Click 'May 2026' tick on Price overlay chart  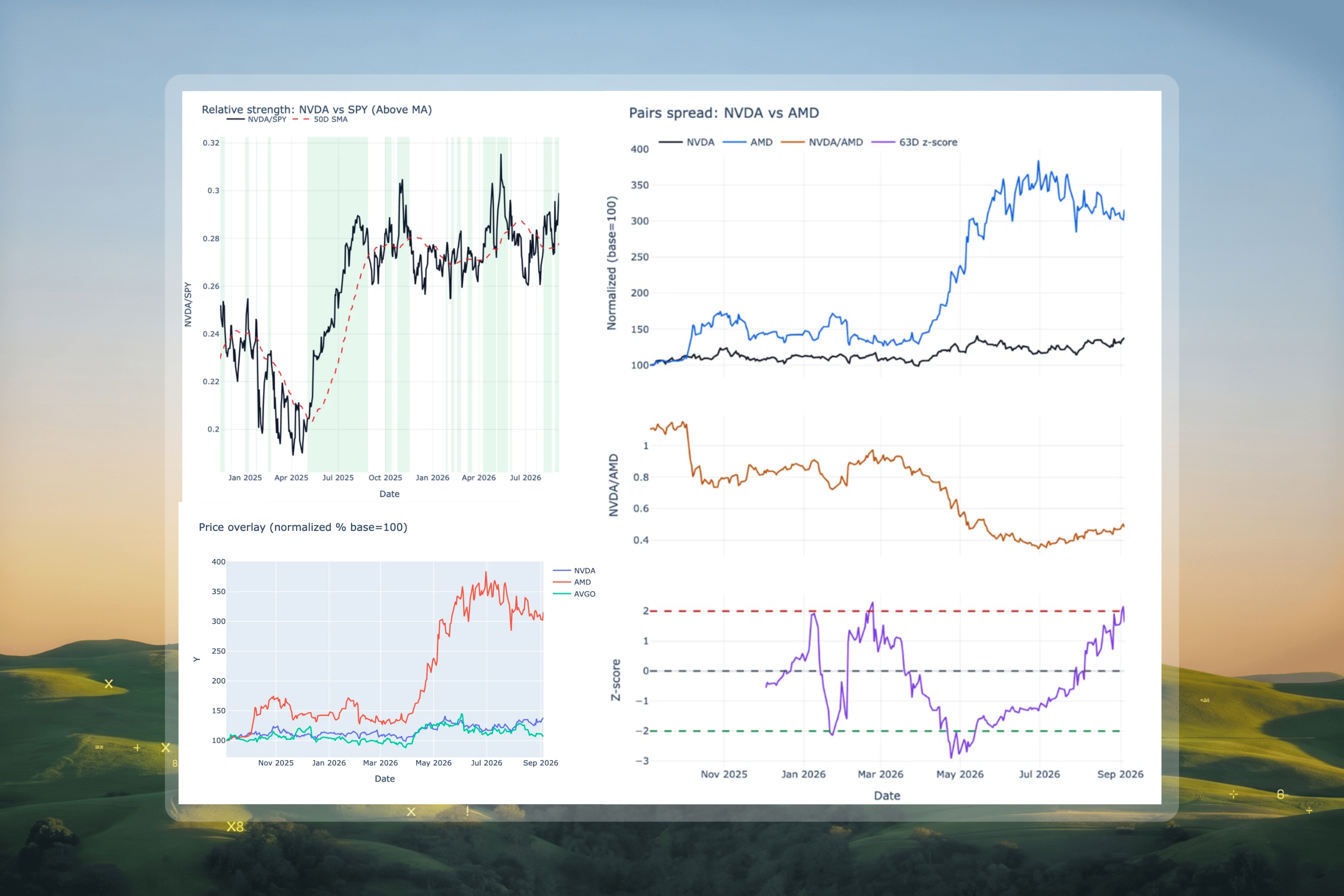434,763
